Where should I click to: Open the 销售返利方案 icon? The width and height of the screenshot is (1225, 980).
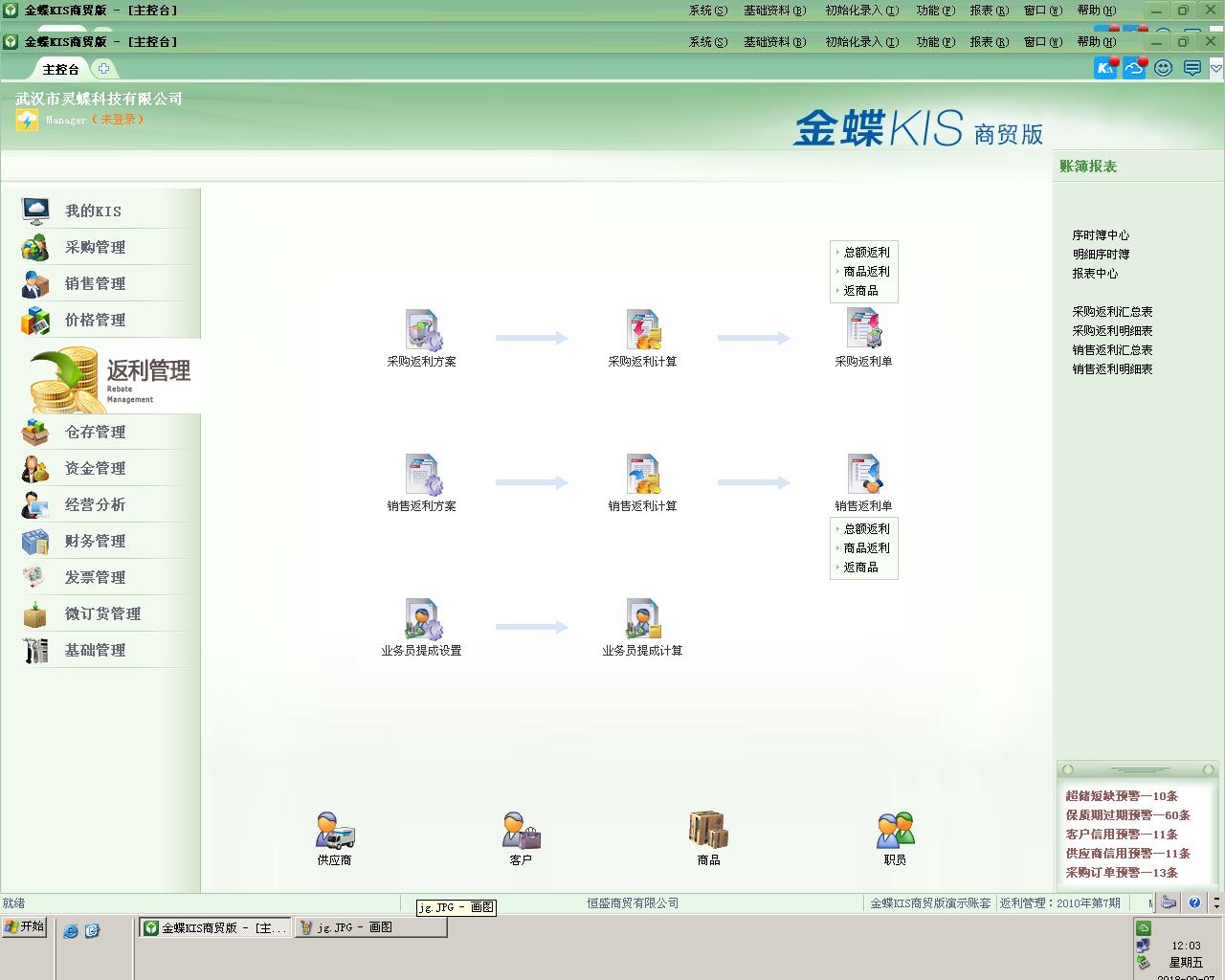[x=422, y=475]
